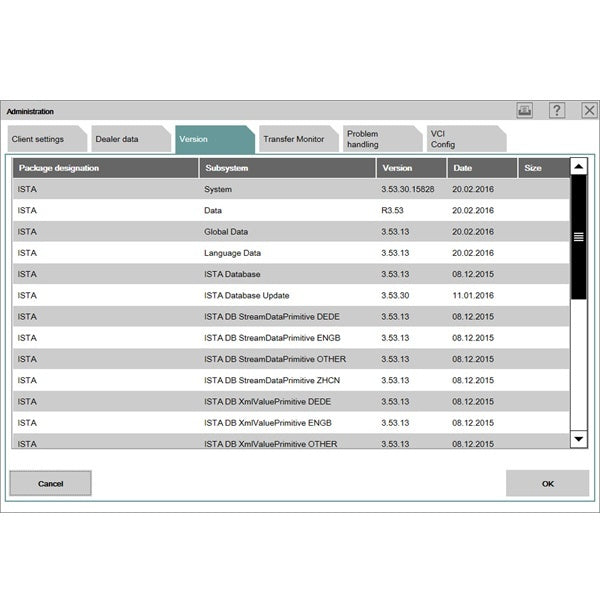The image size is (600, 600).
Task: Select ISTA DB StreamDataPrimitive ZHCN
Action: (272, 380)
